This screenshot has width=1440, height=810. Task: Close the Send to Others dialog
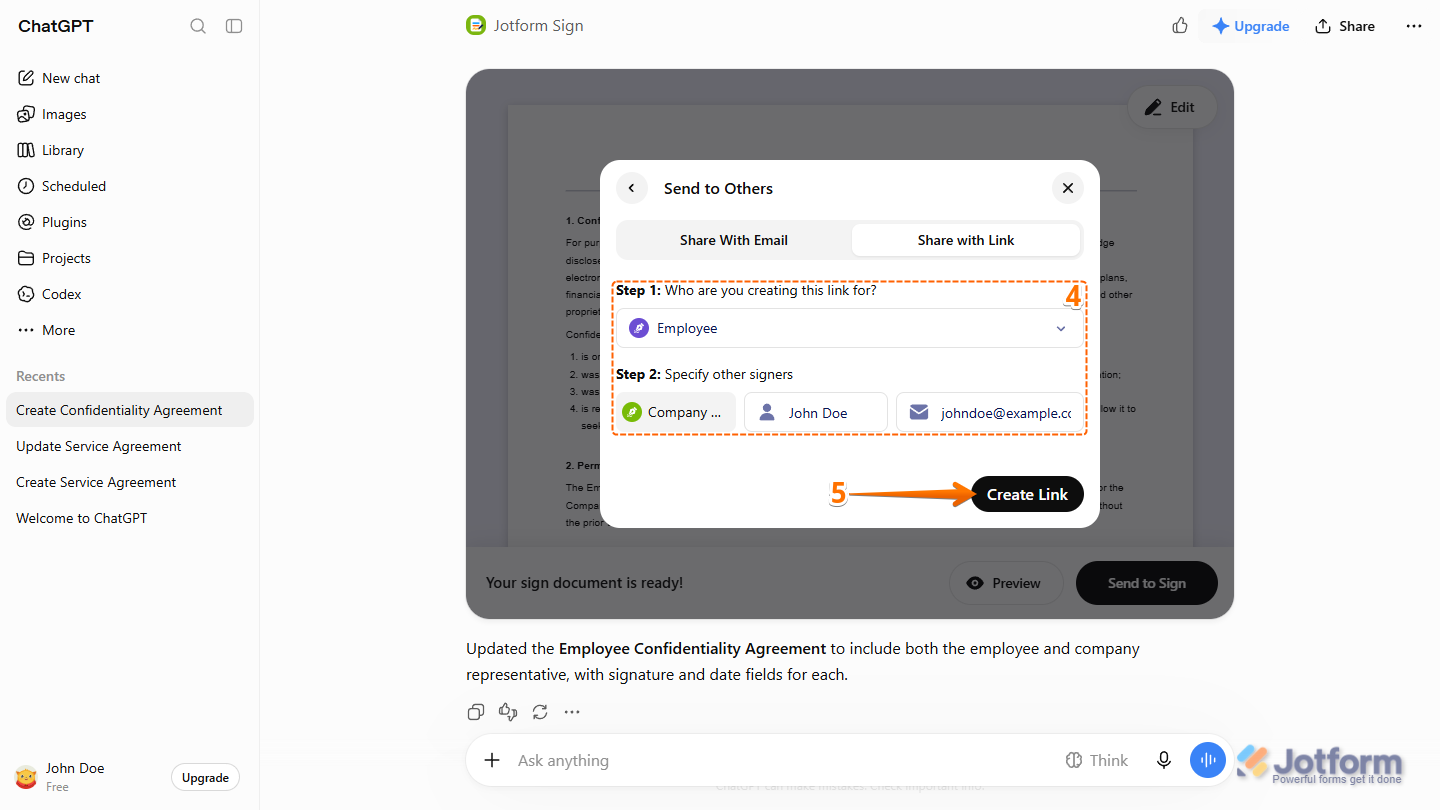[x=1068, y=188]
